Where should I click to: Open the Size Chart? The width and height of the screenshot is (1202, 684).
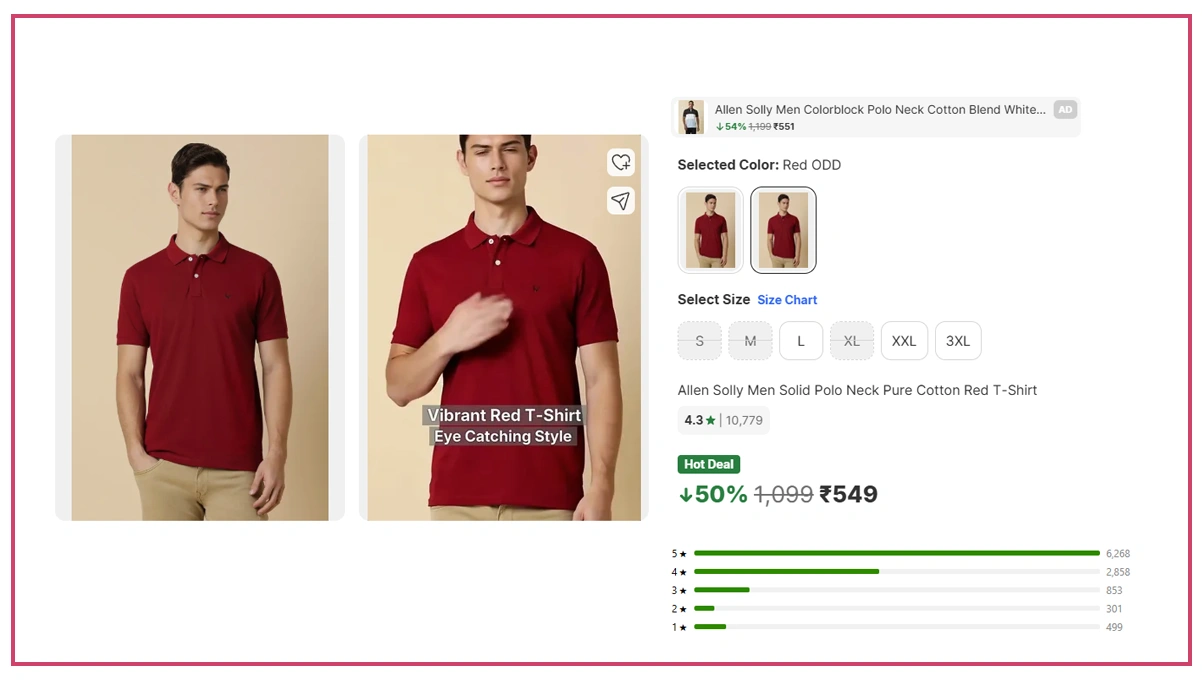787,299
